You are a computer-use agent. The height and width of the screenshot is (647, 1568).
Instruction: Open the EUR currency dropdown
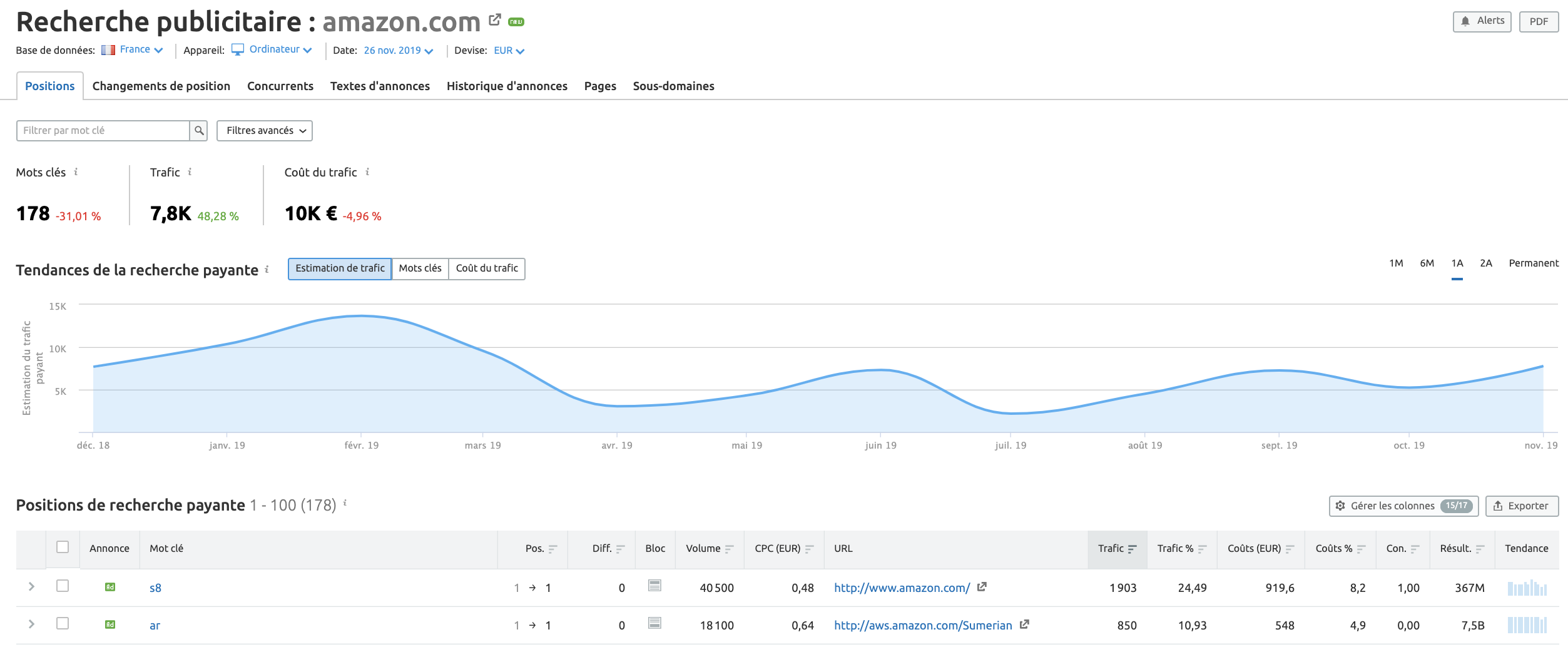pos(509,51)
